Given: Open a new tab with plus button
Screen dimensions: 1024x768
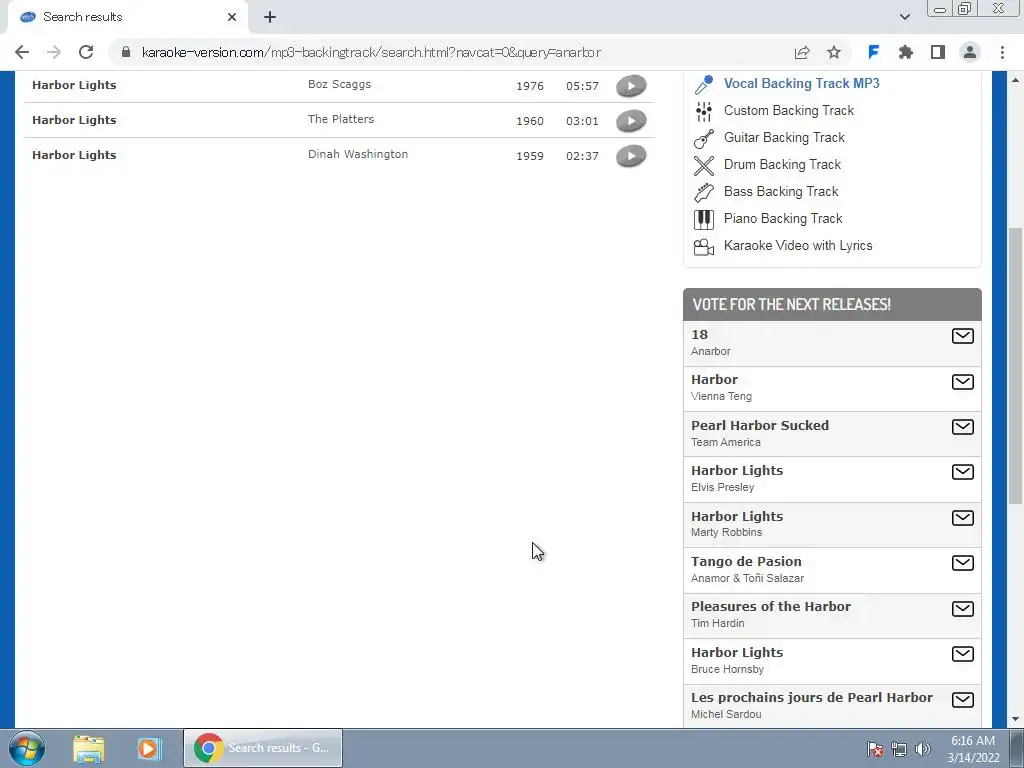Looking at the screenshot, I should pos(270,17).
